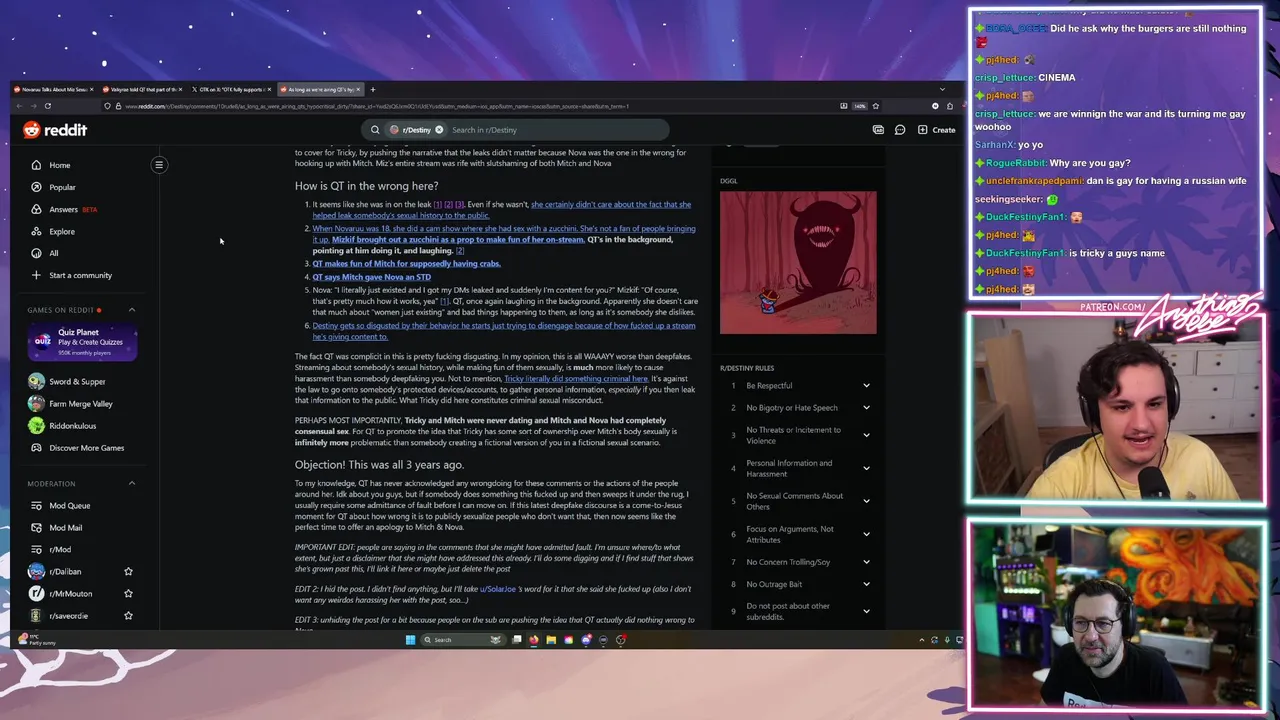This screenshot has height=720, width=1280.
Task: Open the DGGL monster artwork thumbnail
Action: (798, 263)
